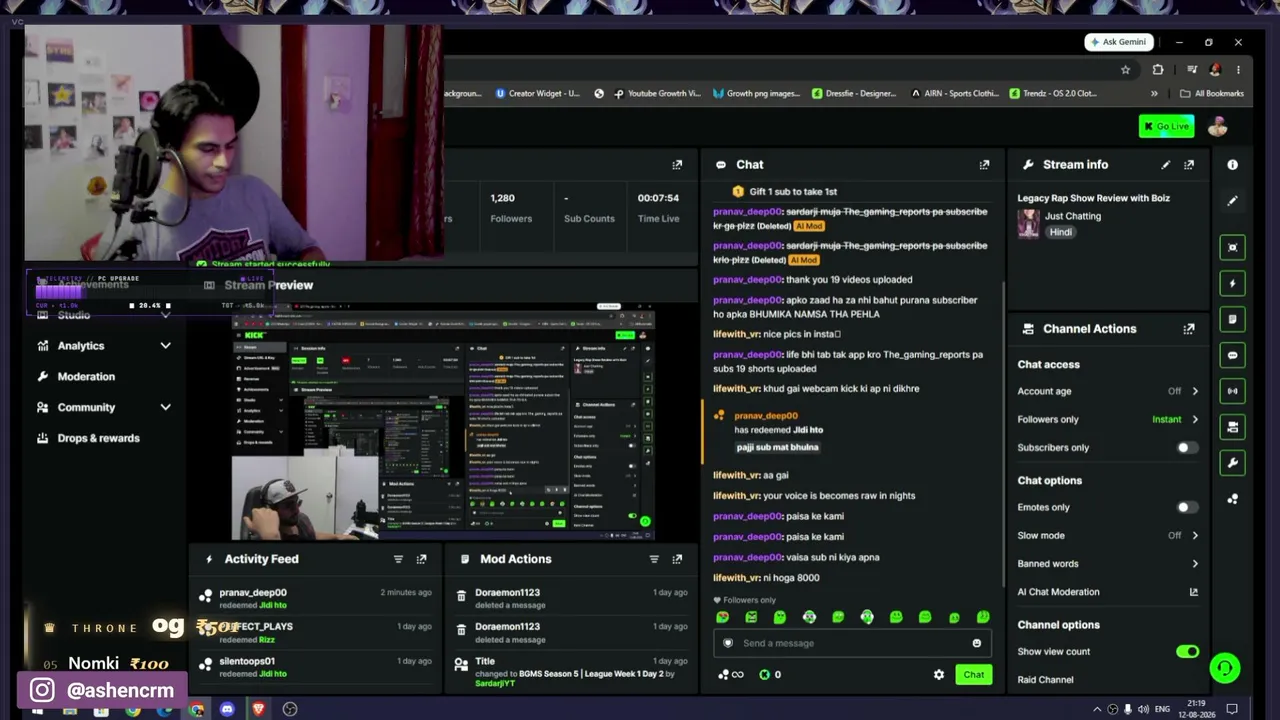The height and width of the screenshot is (720, 1280).
Task: Toggle Subscribers only chat switch
Action: point(1187,448)
